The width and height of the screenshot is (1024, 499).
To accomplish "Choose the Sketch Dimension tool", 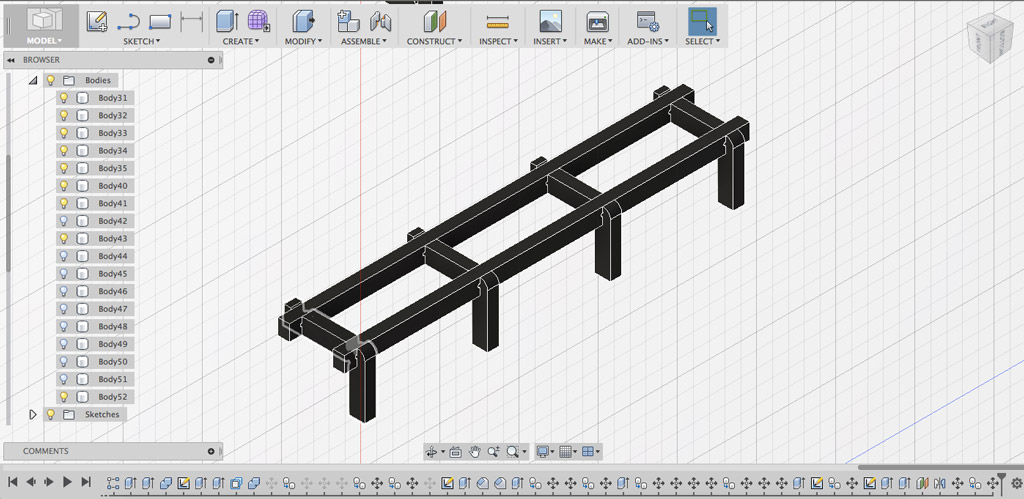I will tap(191, 22).
